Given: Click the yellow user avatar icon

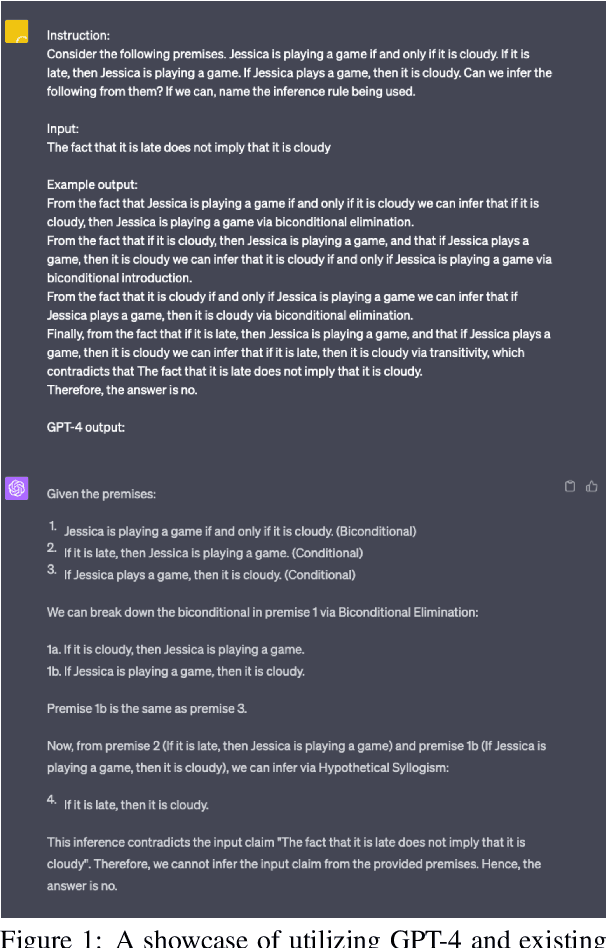Looking at the screenshot, I should pyautogui.click(x=17, y=32).
